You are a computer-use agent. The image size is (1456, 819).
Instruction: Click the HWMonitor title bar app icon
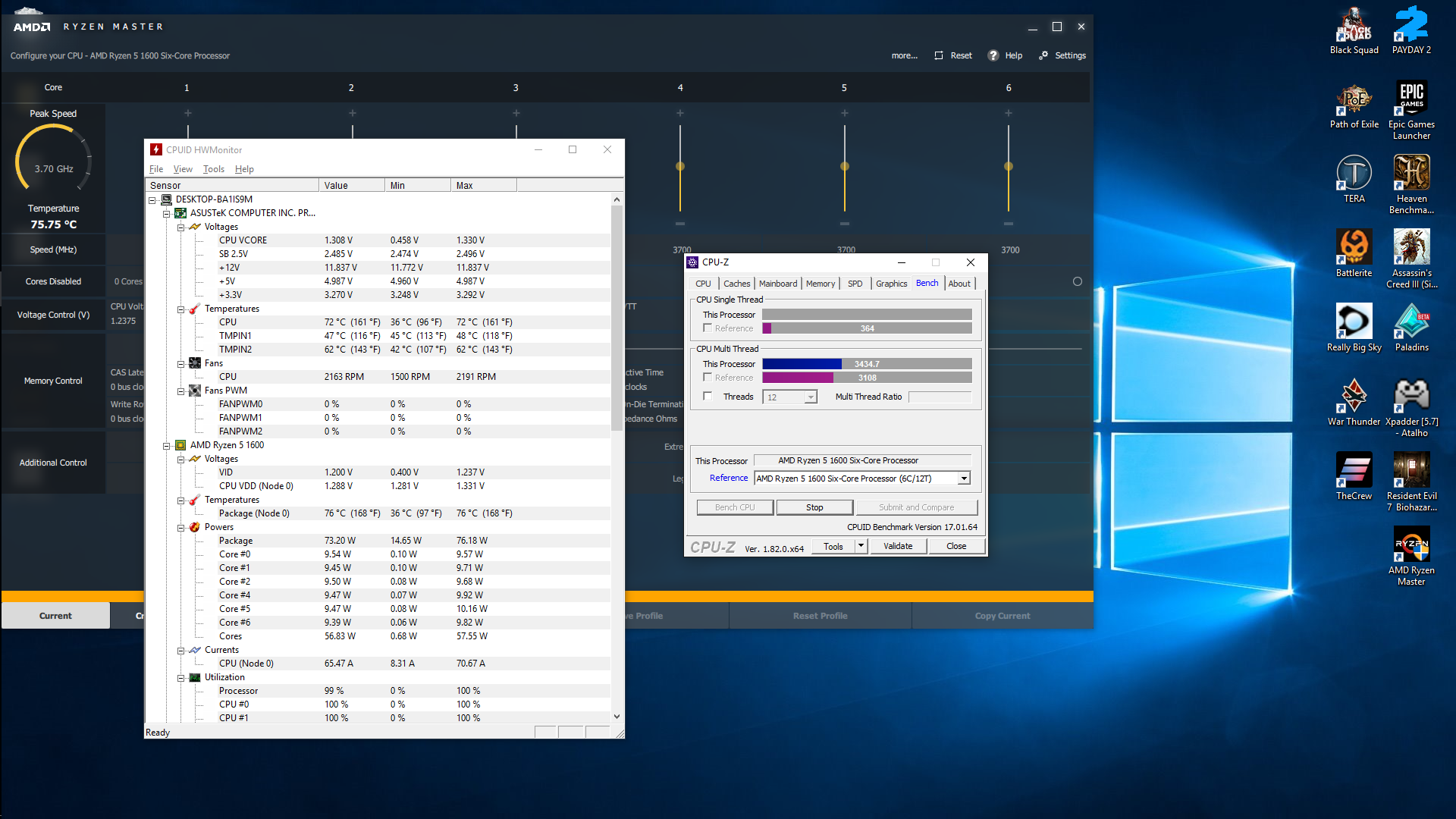tap(156, 149)
